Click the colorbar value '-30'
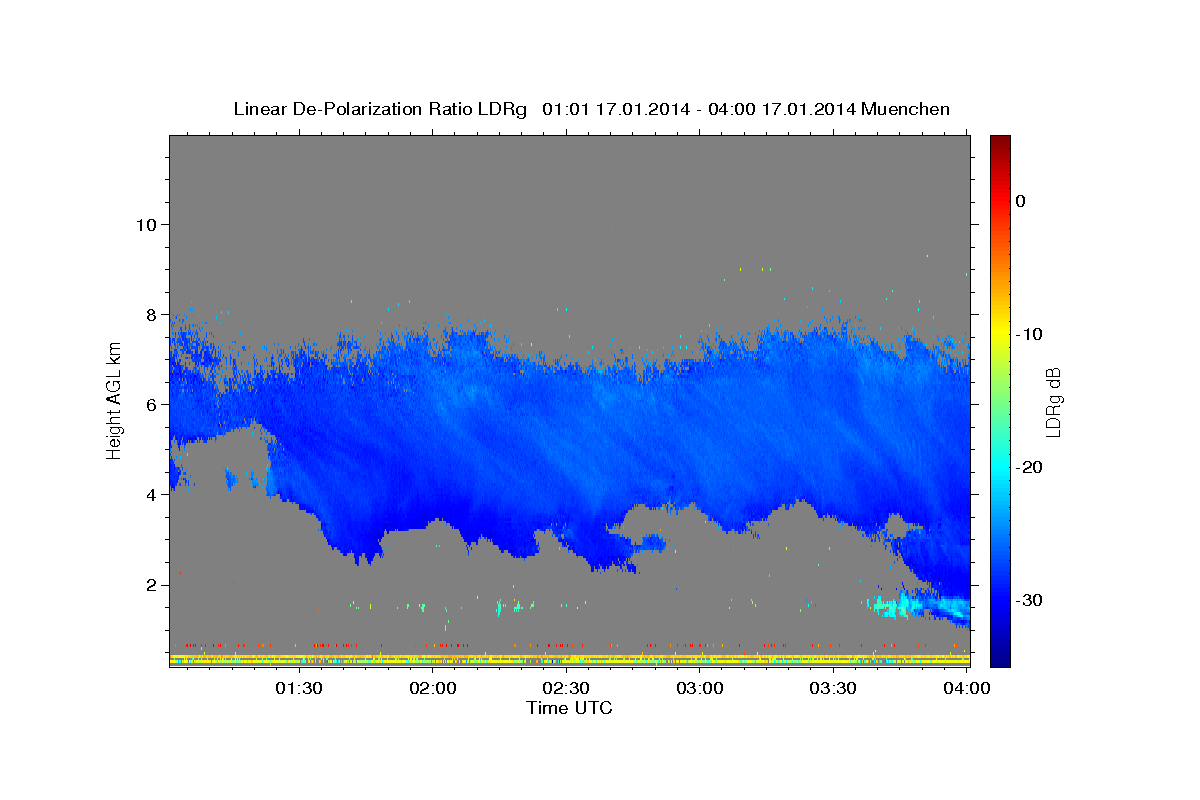The image size is (1200, 800). coord(1029,600)
